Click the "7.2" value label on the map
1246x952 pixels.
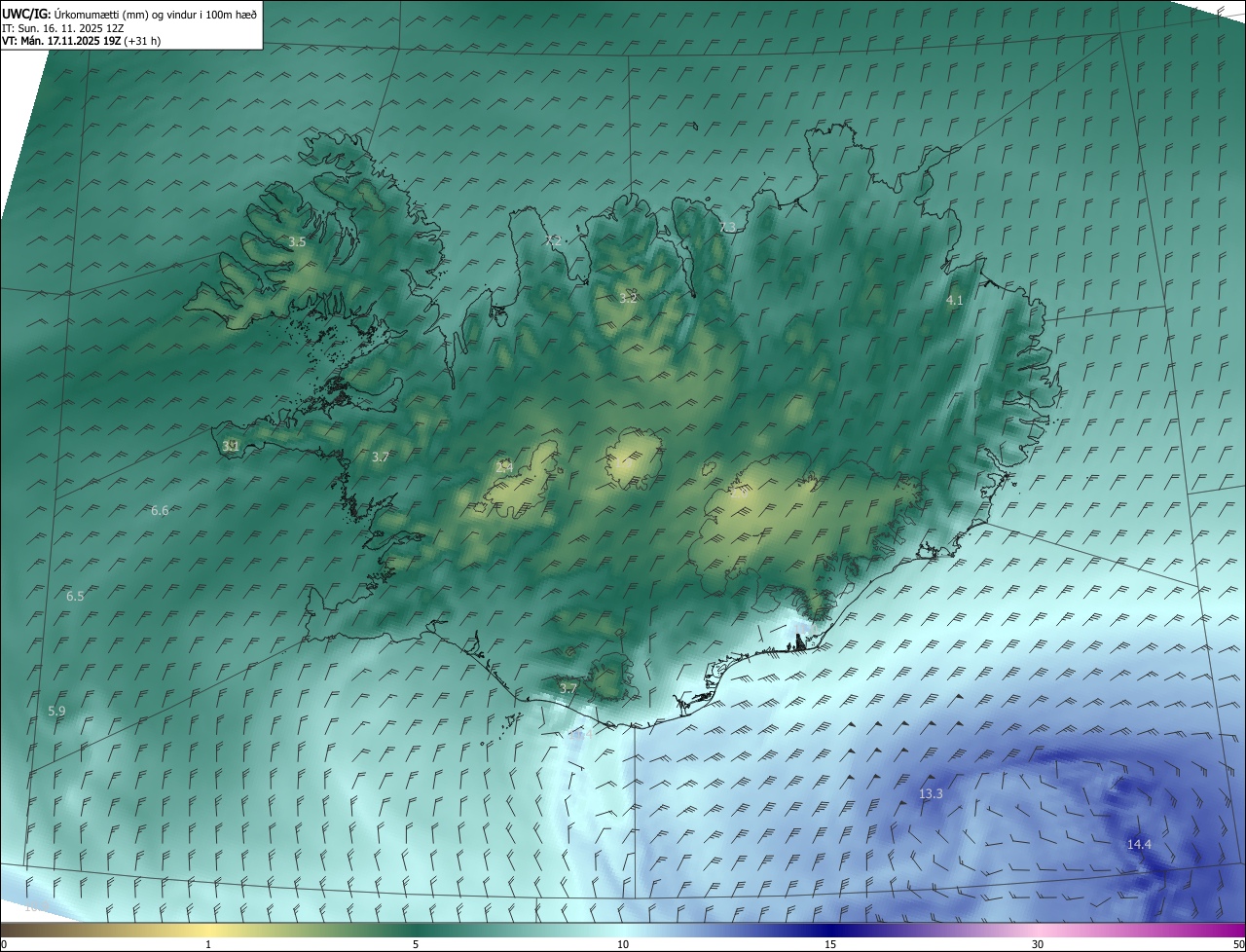[x=553, y=239]
